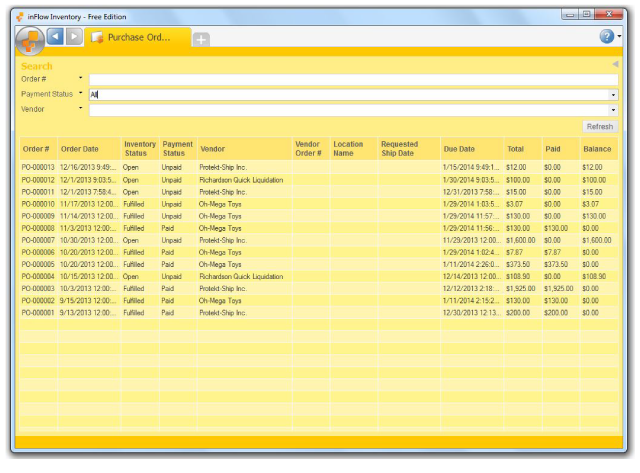This screenshot has height=473, width=640.
Task: Sort by the Total column header
Action: click(x=523, y=149)
